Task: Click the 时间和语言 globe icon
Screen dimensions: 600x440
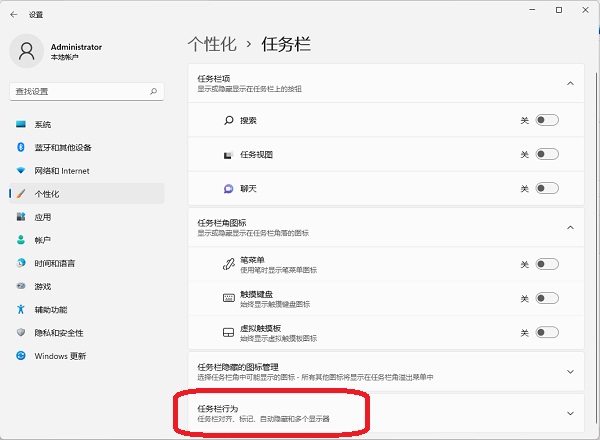Action: tap(21, 263)
